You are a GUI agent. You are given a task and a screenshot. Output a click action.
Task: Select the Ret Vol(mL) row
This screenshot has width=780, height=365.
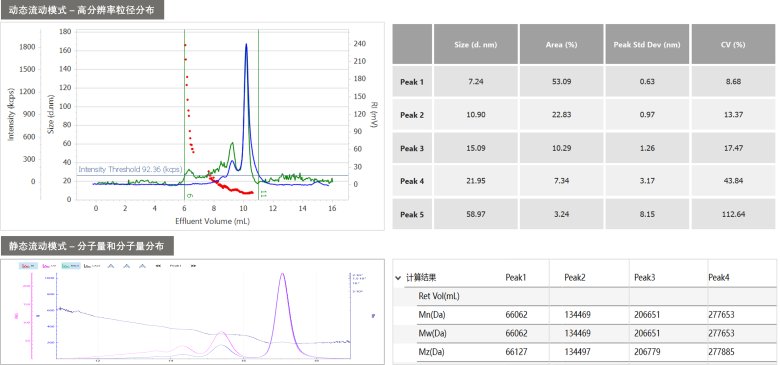click(x=584, y=296)
